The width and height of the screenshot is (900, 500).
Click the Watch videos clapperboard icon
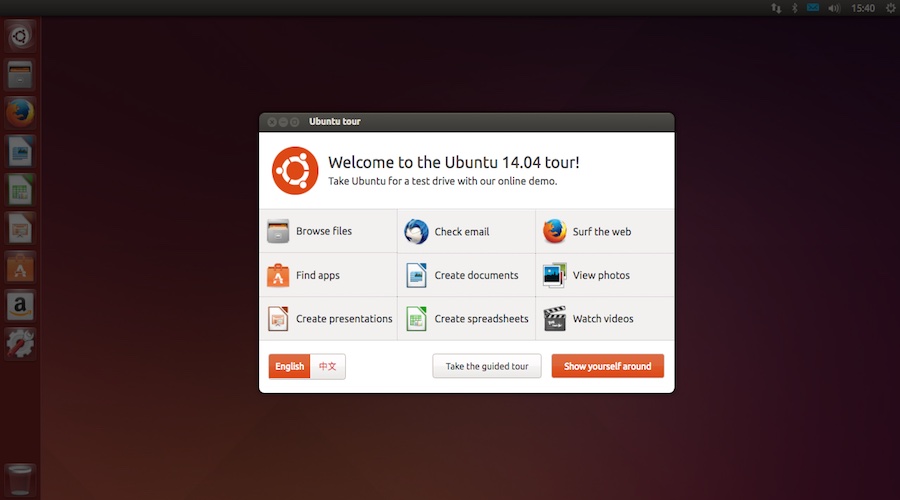tap(555, 319)
